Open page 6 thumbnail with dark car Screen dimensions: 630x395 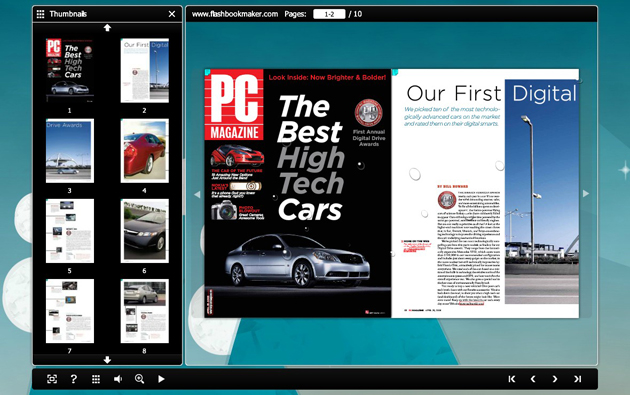click(145, 231)
